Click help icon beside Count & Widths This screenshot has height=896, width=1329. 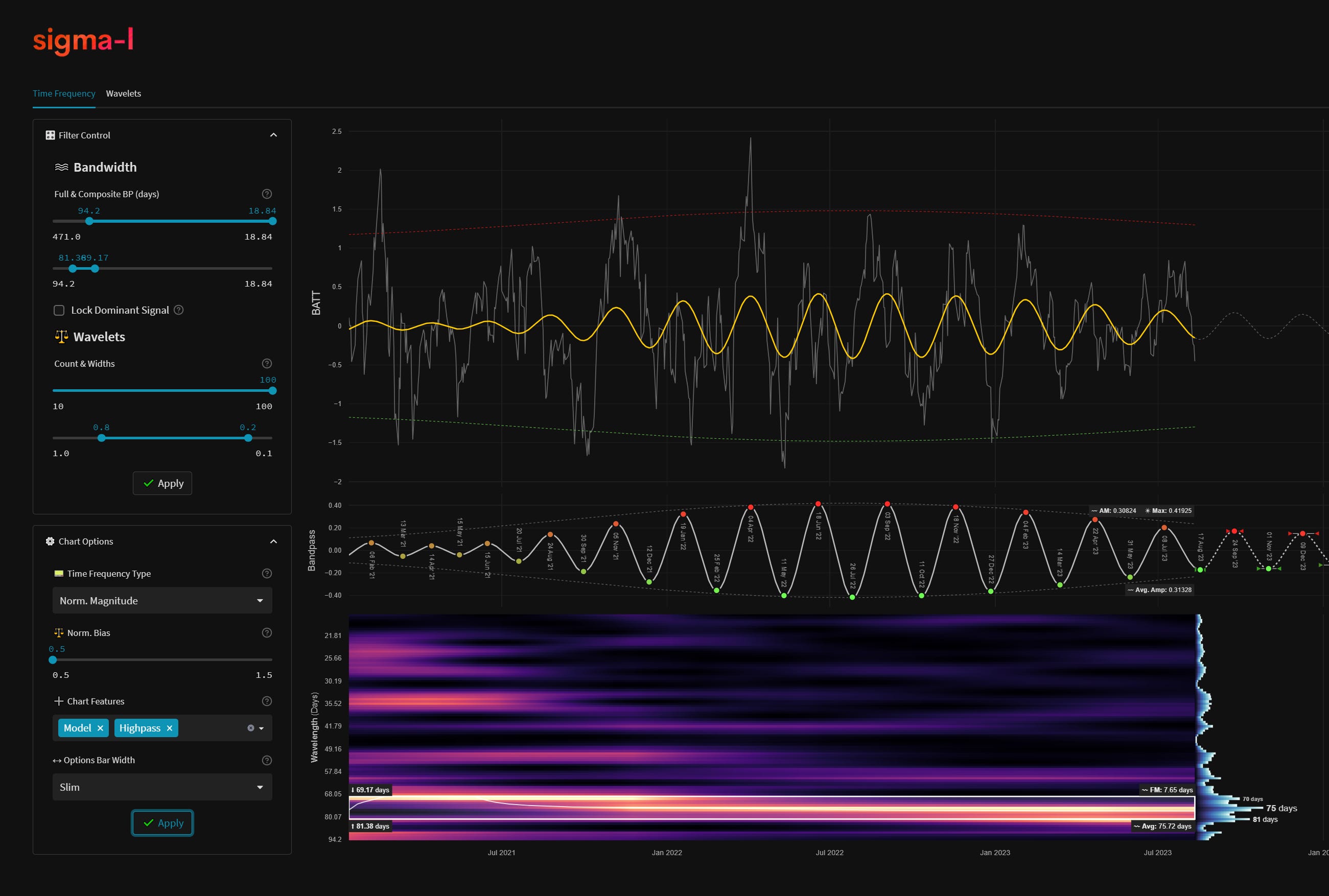click(x=266, y=363)
